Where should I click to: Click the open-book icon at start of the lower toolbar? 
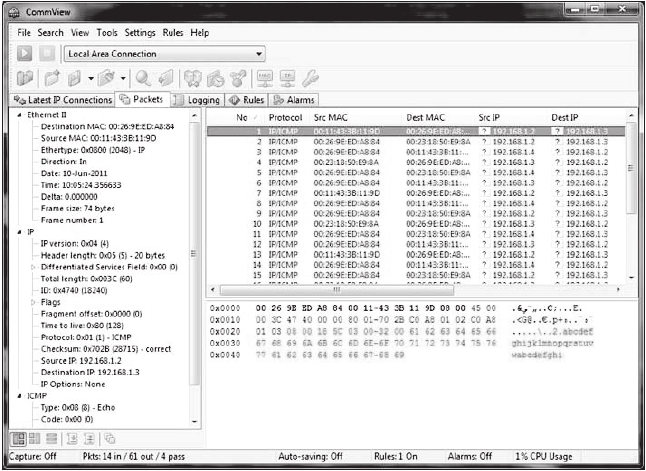pos(25,78)
